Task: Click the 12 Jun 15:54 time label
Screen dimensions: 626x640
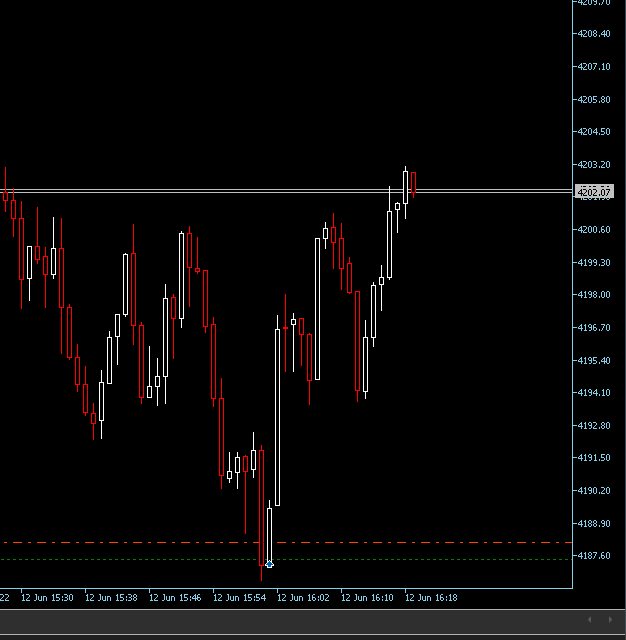Action: tap(240, 598)
